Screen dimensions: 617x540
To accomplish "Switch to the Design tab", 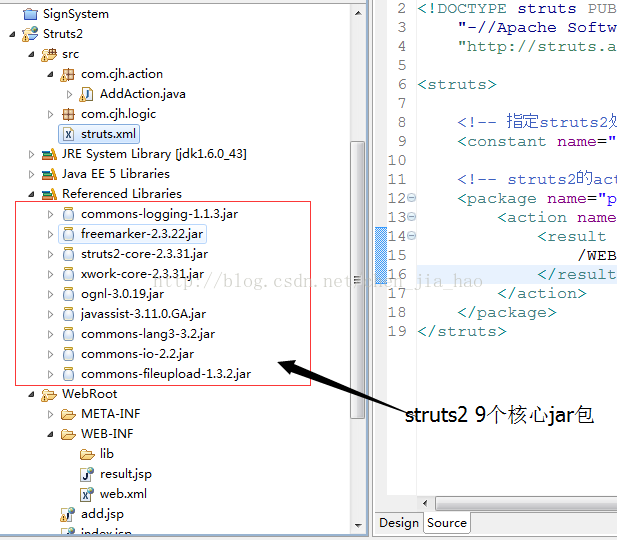I will (x=399, y=523).
